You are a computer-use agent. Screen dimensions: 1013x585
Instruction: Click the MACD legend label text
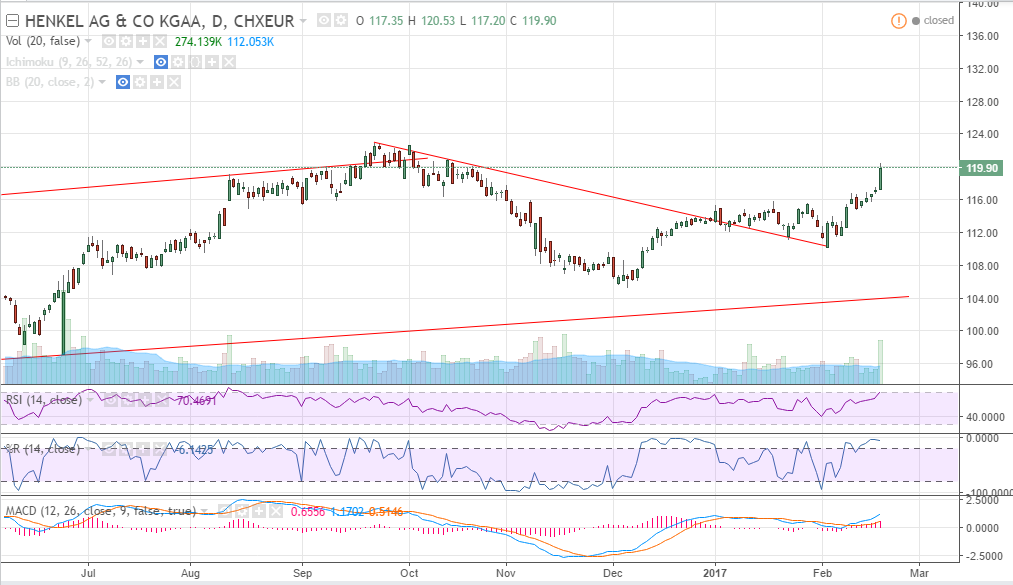[x=100, y=511]
